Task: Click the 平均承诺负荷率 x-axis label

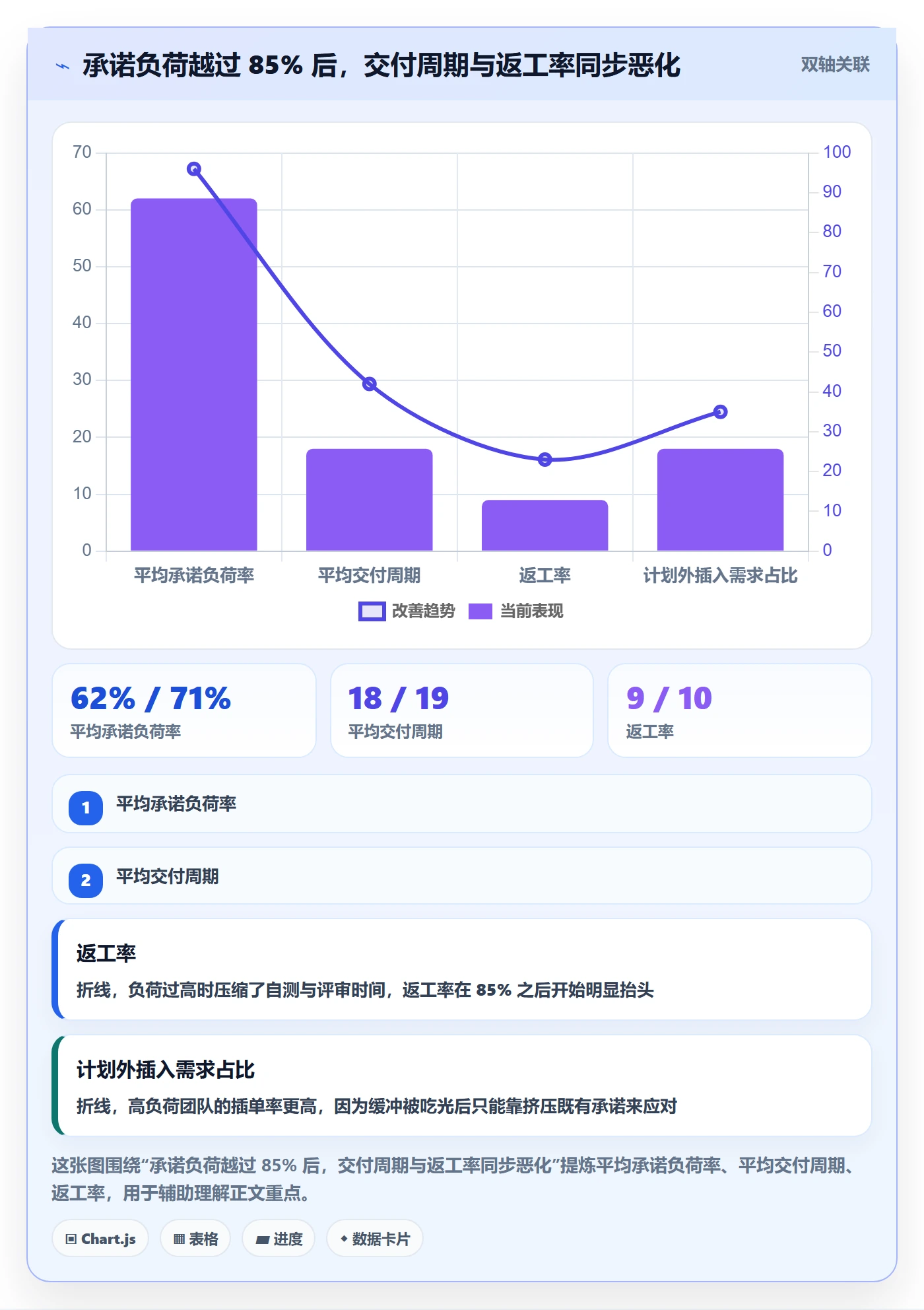Action: pyautogui.click(x=194, y=576)
